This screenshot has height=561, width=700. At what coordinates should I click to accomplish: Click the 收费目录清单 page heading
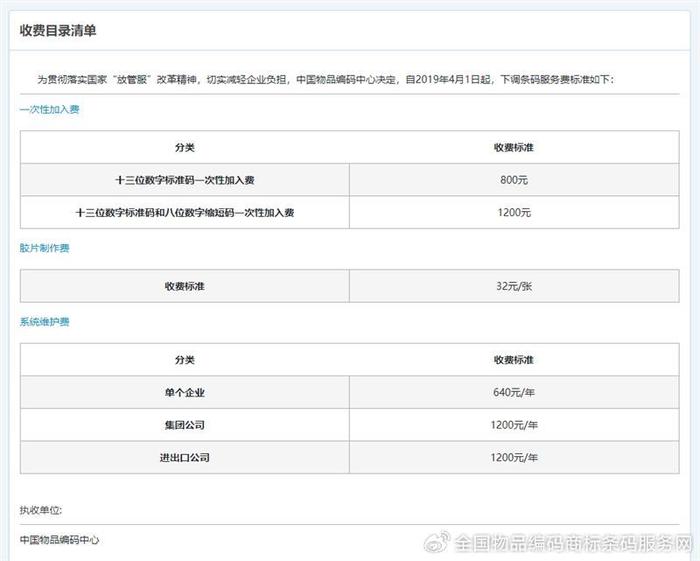click(58, 30)
